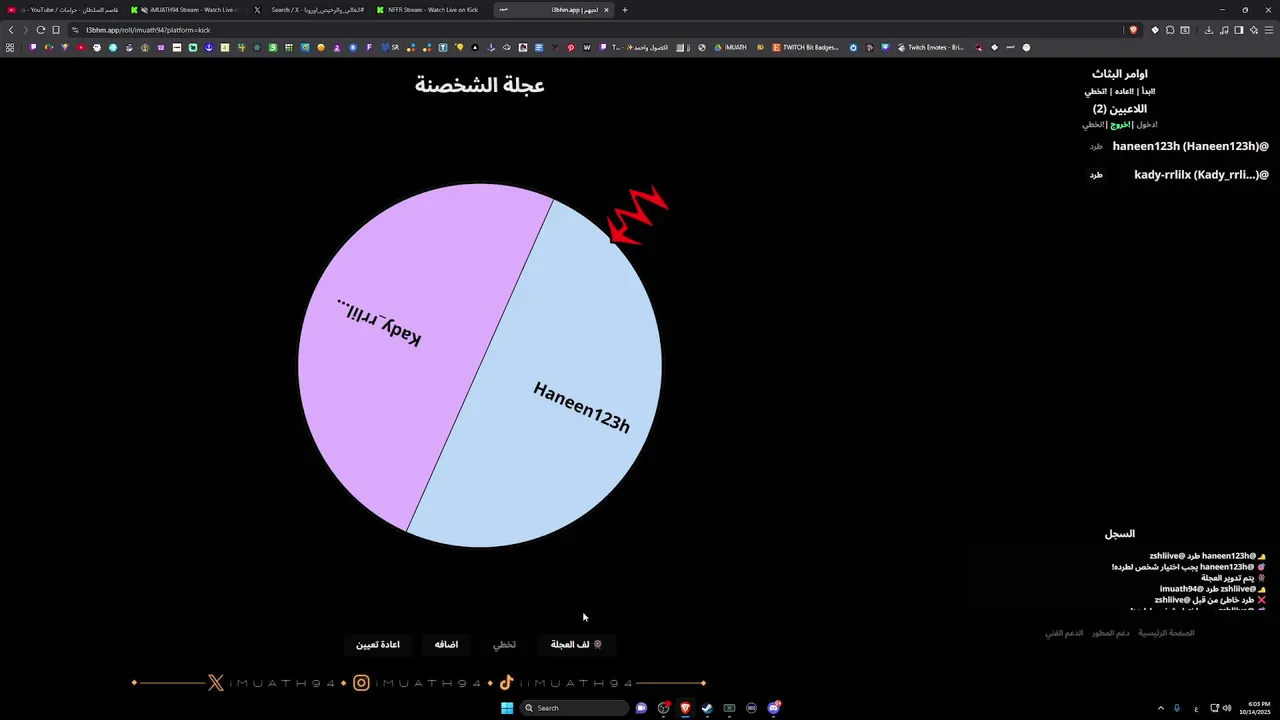The width and height of the screenshot is (1280, 720).
Task: Click the لف العجلة spin wheel button
Action: (x=576, y=645)
